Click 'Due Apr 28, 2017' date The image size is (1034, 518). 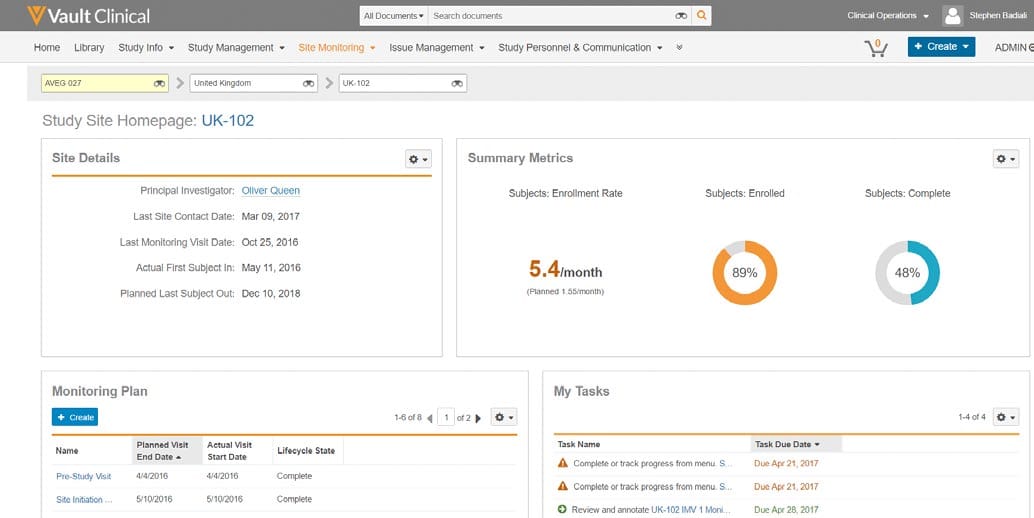[786, 509]
